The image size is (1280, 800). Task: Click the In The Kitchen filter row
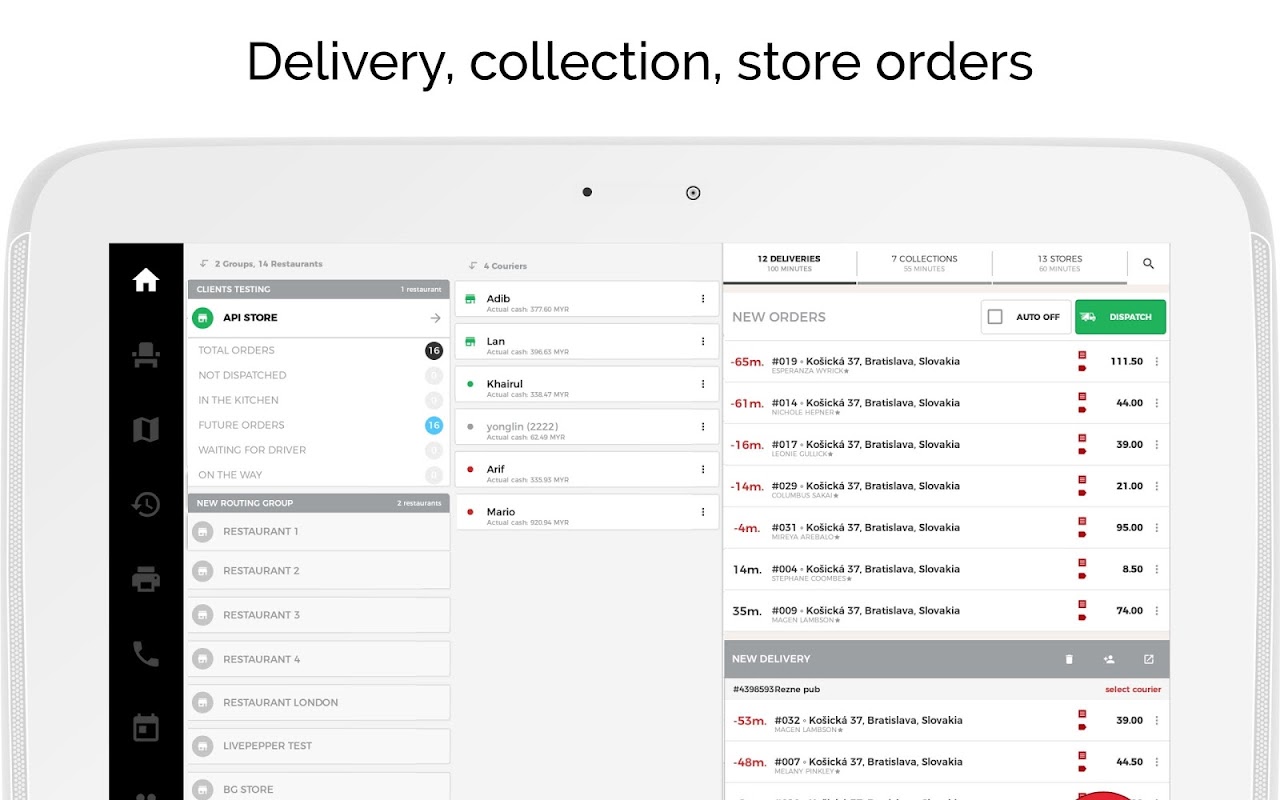(x=318, y=400)
